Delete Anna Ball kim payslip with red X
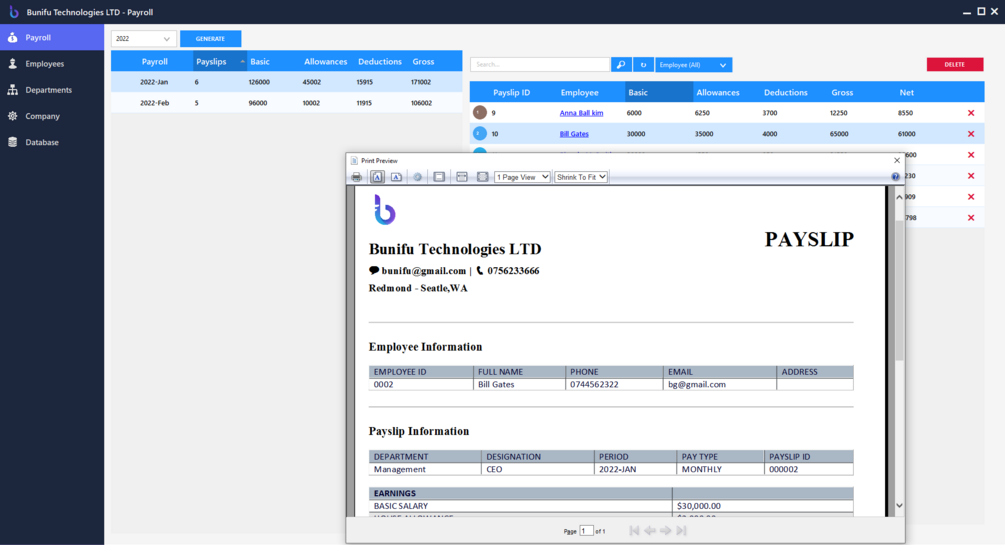Screen dimensions: 1005x545 click(971, 113)
